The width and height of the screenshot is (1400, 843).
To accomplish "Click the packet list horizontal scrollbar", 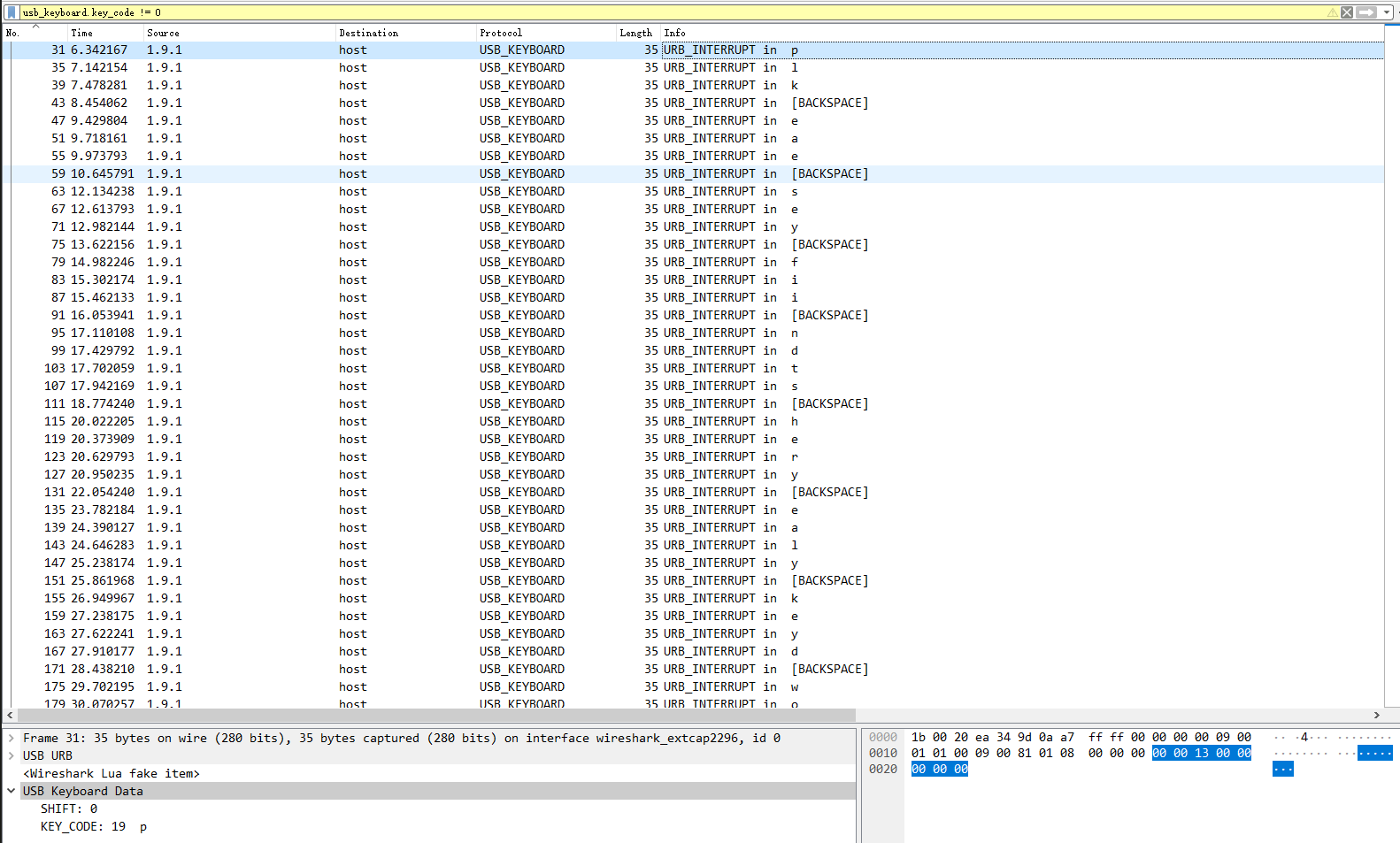I will tap(435, 715).
